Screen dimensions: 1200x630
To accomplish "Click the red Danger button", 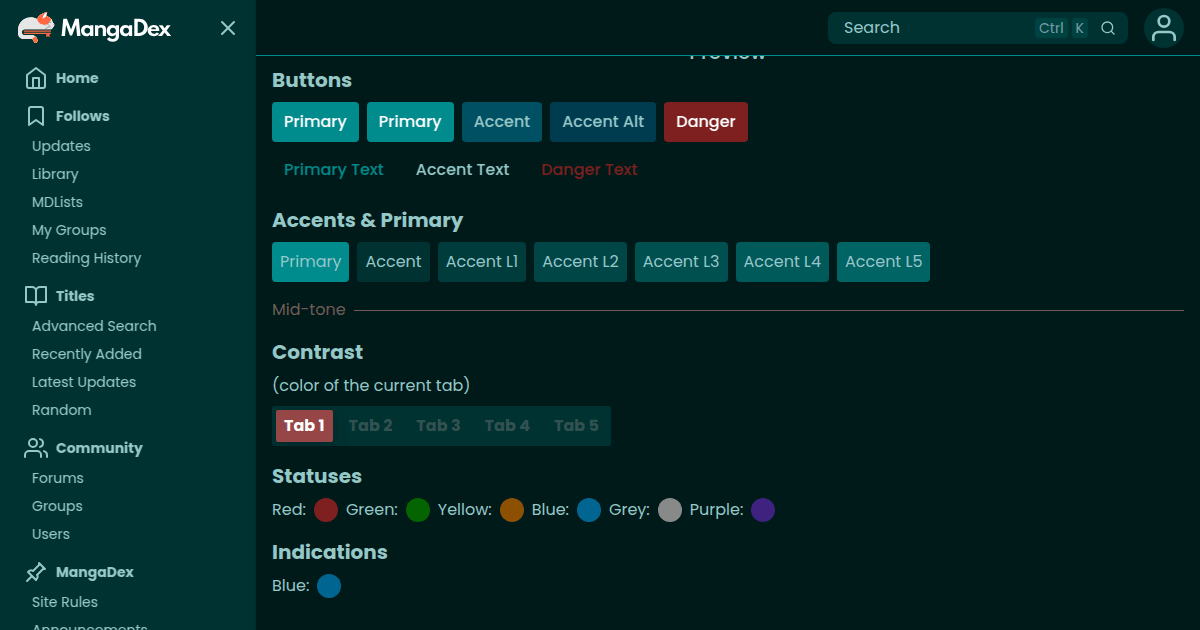I will (x=706, y=122).
